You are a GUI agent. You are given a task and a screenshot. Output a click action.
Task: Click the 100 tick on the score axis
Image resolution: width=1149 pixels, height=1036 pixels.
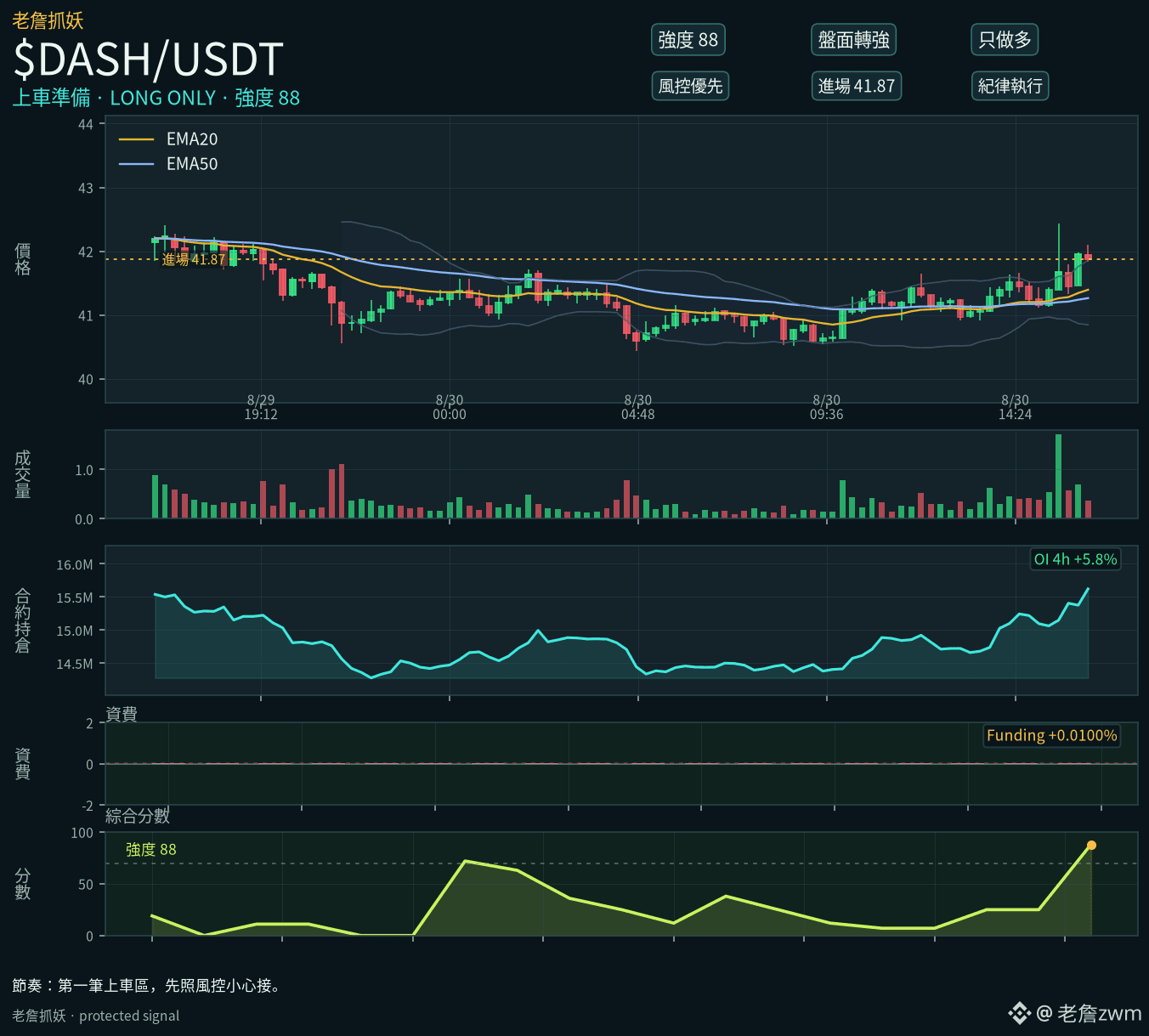click(x=82, y=833)
